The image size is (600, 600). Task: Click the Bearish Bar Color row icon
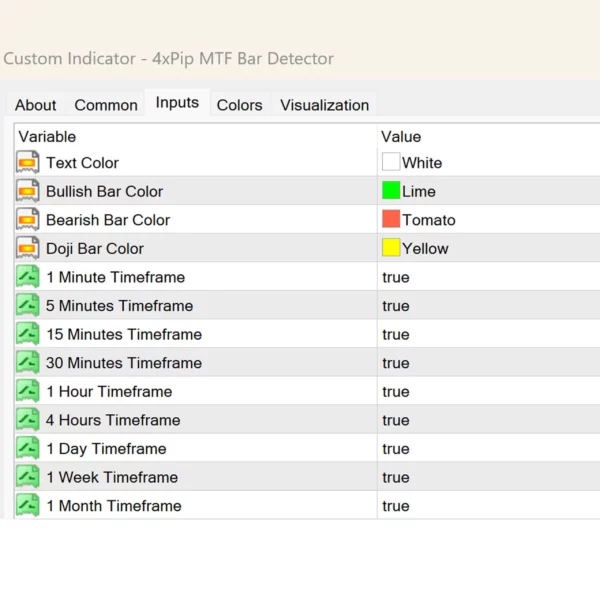(x=28, y=220)
